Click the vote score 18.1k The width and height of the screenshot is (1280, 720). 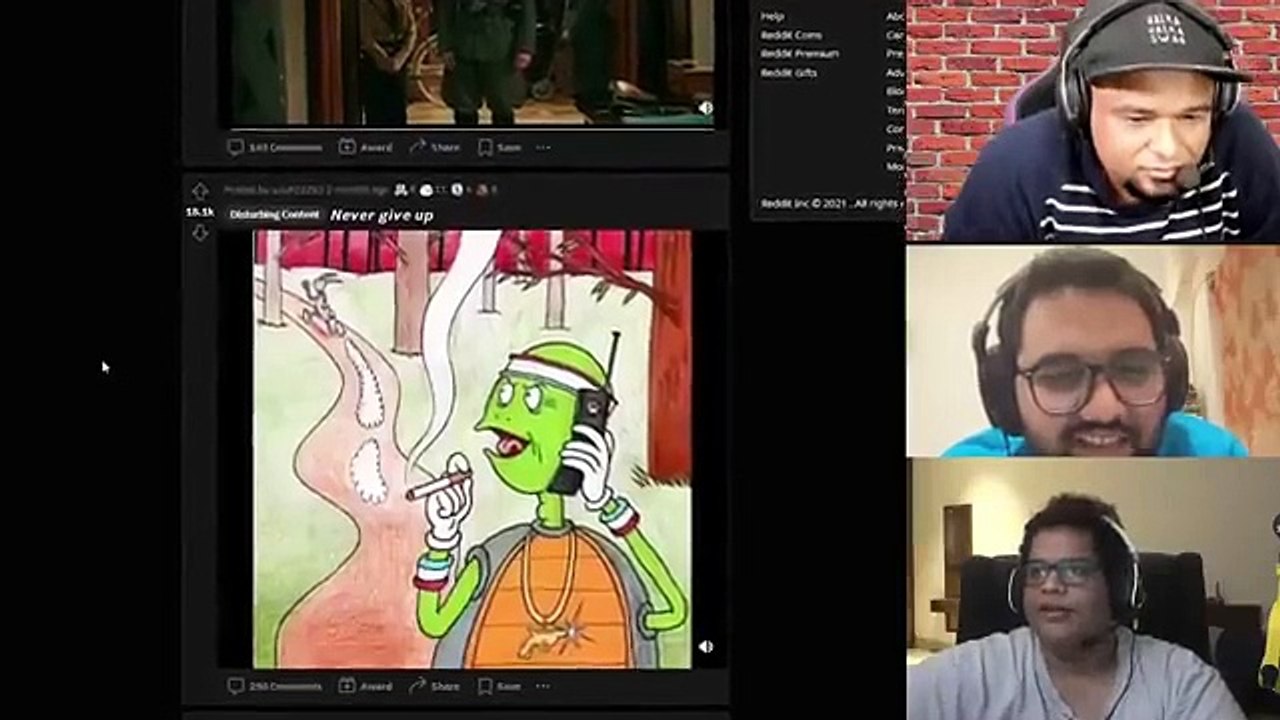[x=200, y=212]
